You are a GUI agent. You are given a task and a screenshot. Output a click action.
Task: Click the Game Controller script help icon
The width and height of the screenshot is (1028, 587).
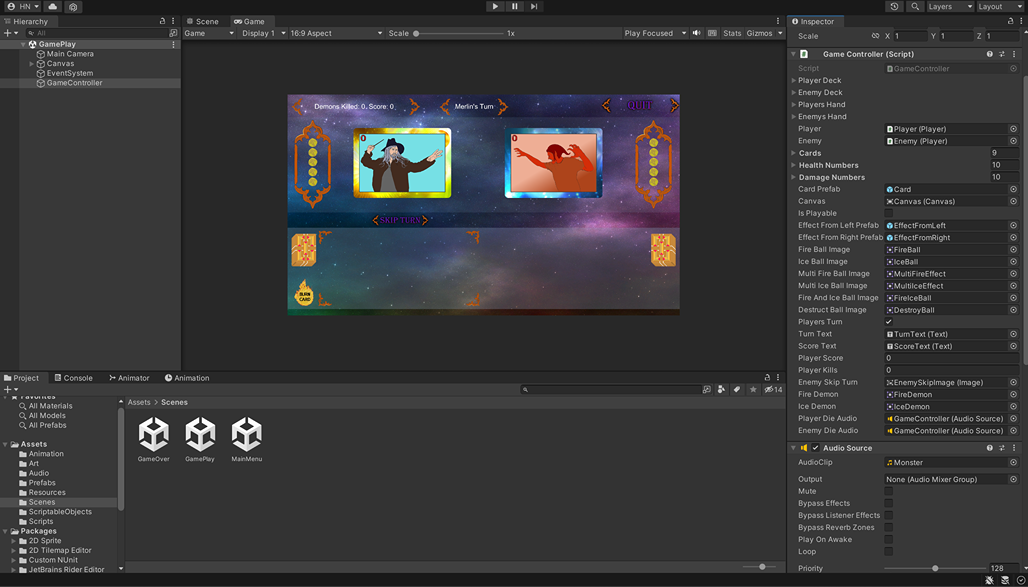coord(990,54)
